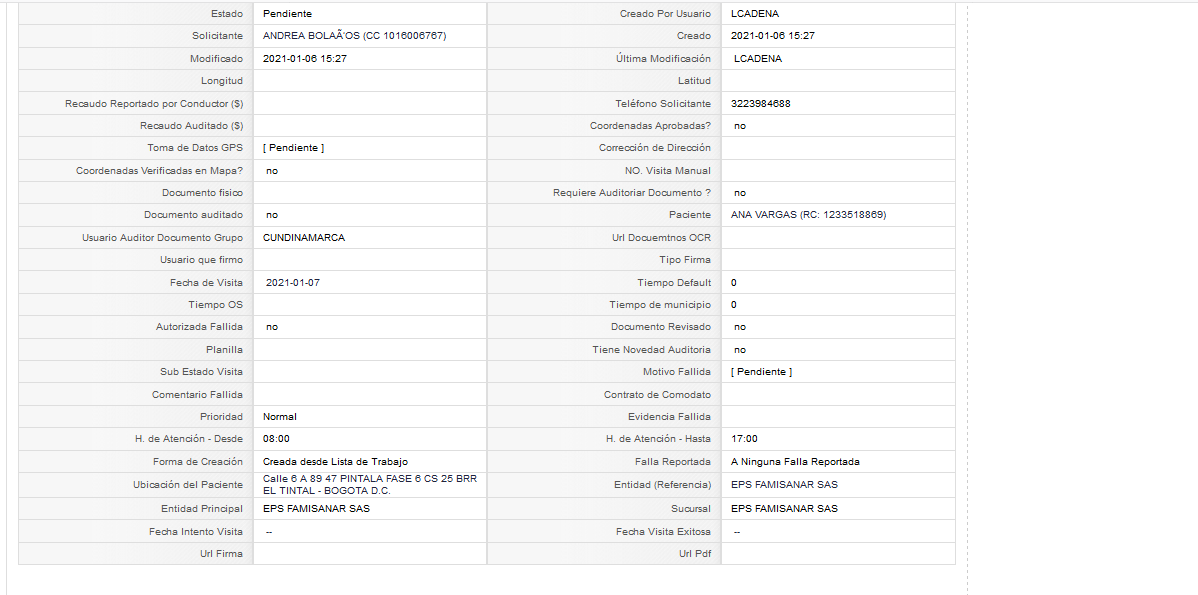This screenshot has width=1198, height=595.
Task: Click the Paciente ANA VARGAS value
Action: coord(808,215)
